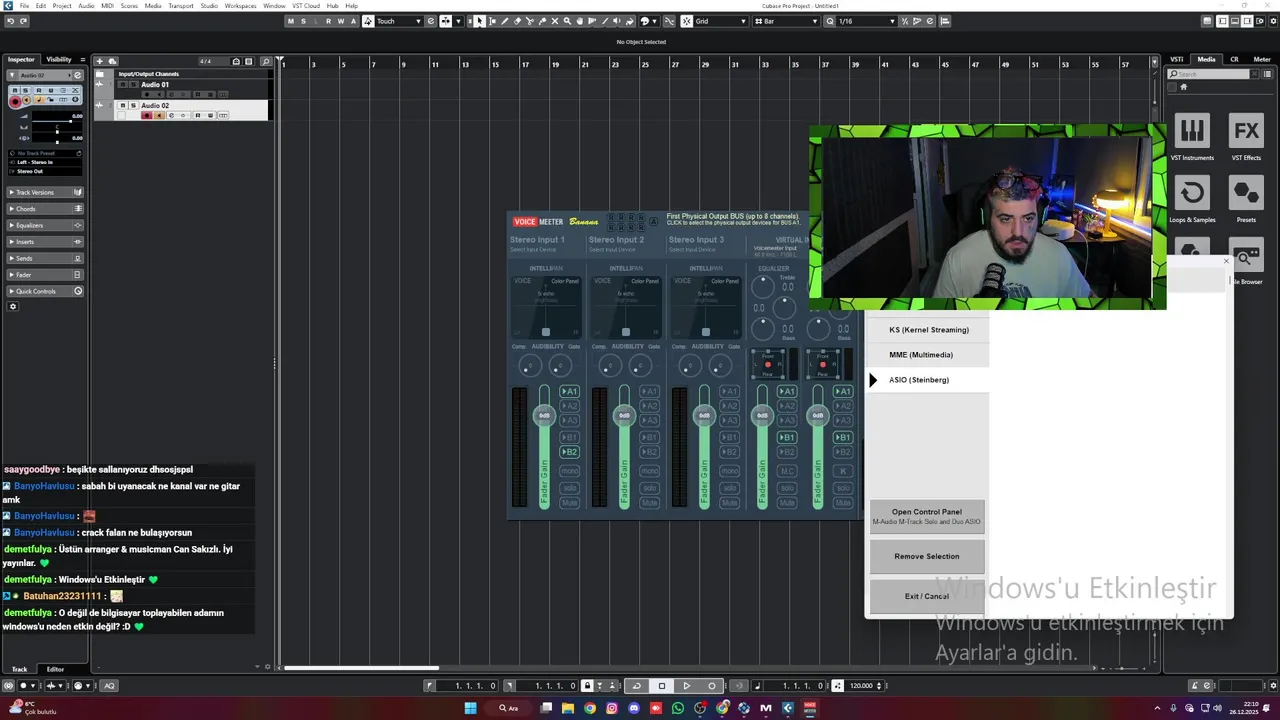Open Windows Start menu
This screenshot has height=720, width=1280.
470,708
